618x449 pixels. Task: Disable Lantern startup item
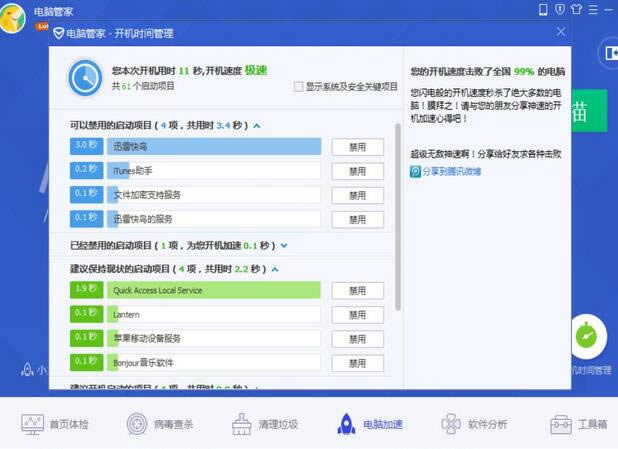[x=357, y=315]
